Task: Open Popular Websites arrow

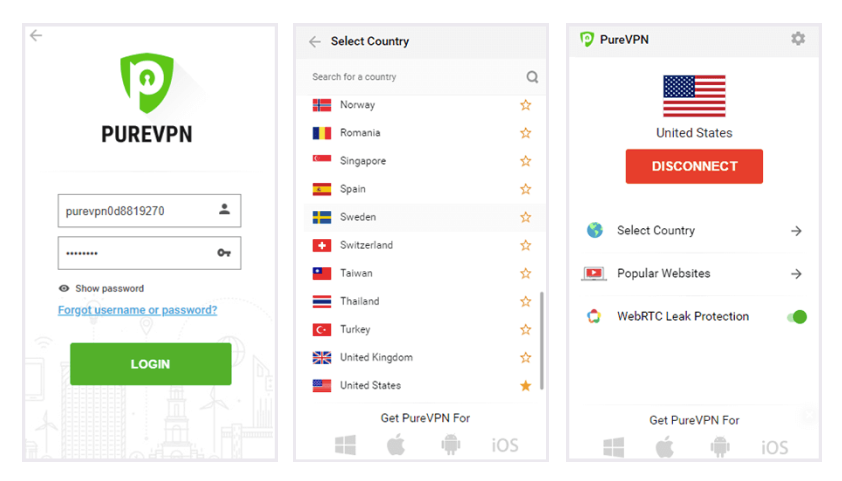Action: coord(796,274)
